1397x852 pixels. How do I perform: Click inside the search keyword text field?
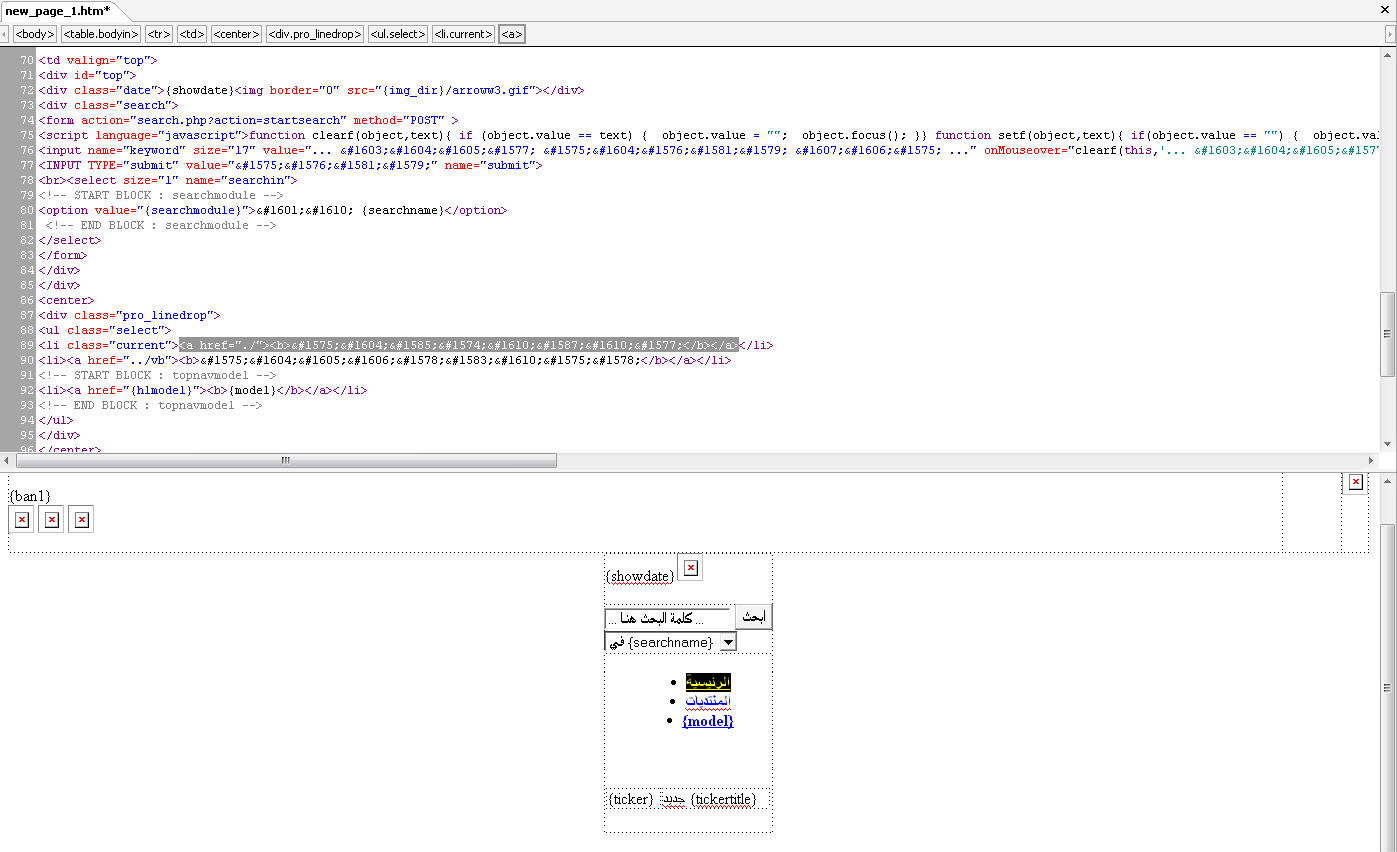[669, 619]
